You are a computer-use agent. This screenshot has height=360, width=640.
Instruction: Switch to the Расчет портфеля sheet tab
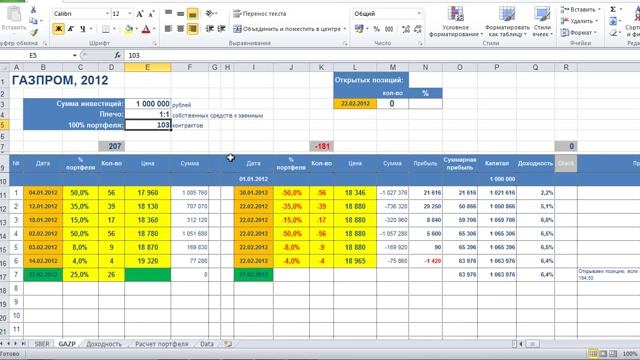162,344
